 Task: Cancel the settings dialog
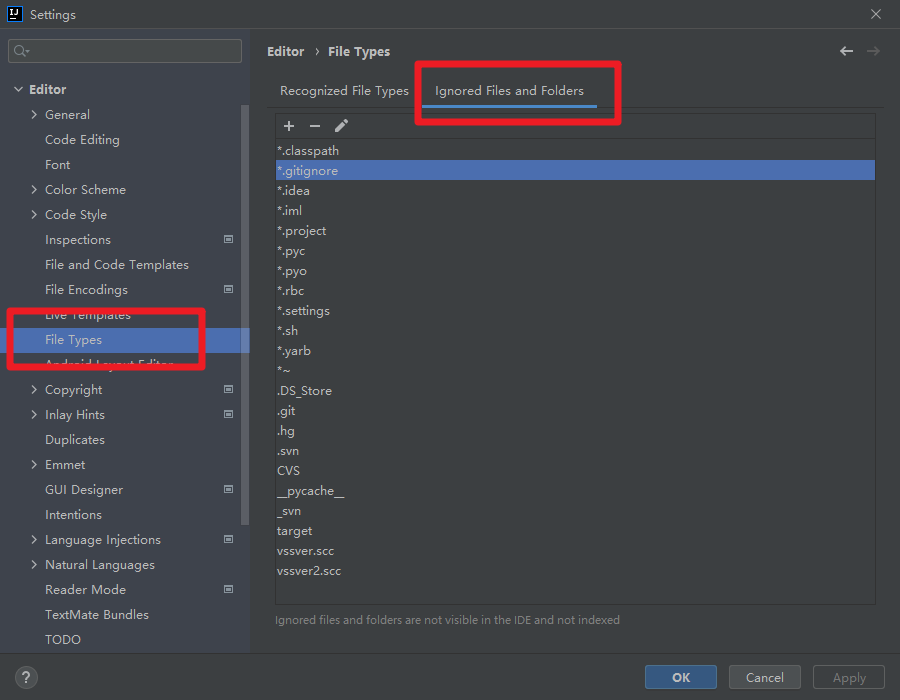tap(765, 677)
